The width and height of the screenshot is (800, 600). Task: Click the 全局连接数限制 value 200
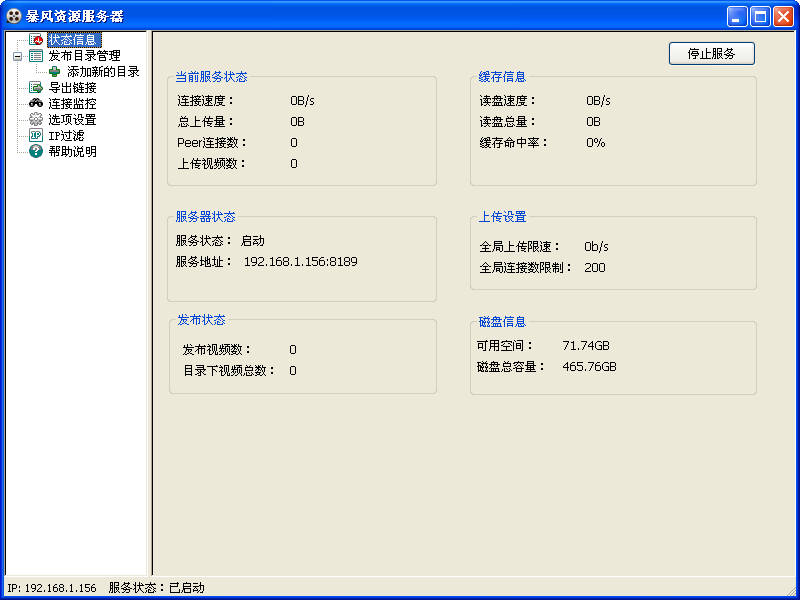(x=595, y=268)
